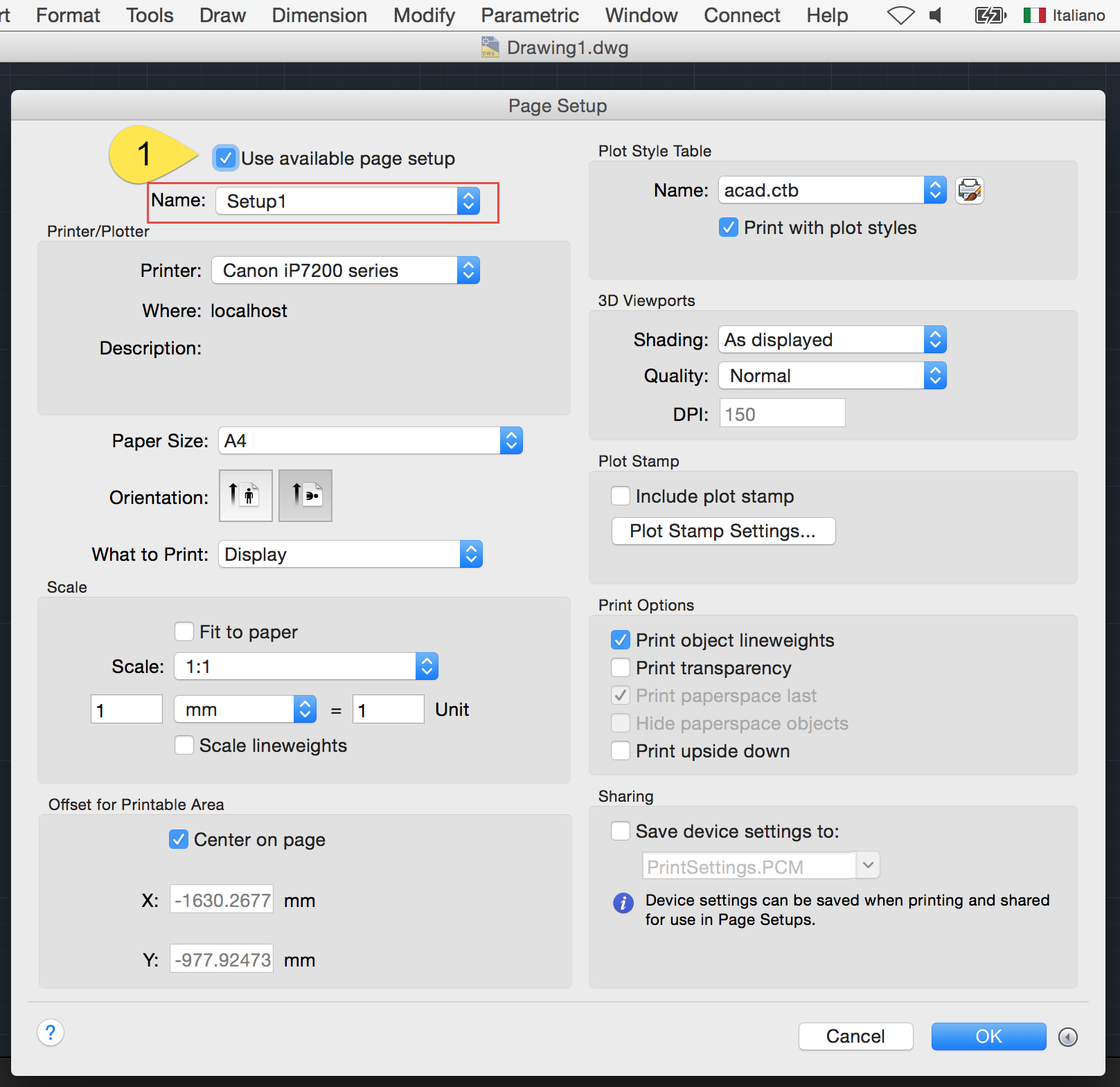Uncheck Use available page setup
This screenshot has height=1087, width=1120.
(x=225, y=158)
